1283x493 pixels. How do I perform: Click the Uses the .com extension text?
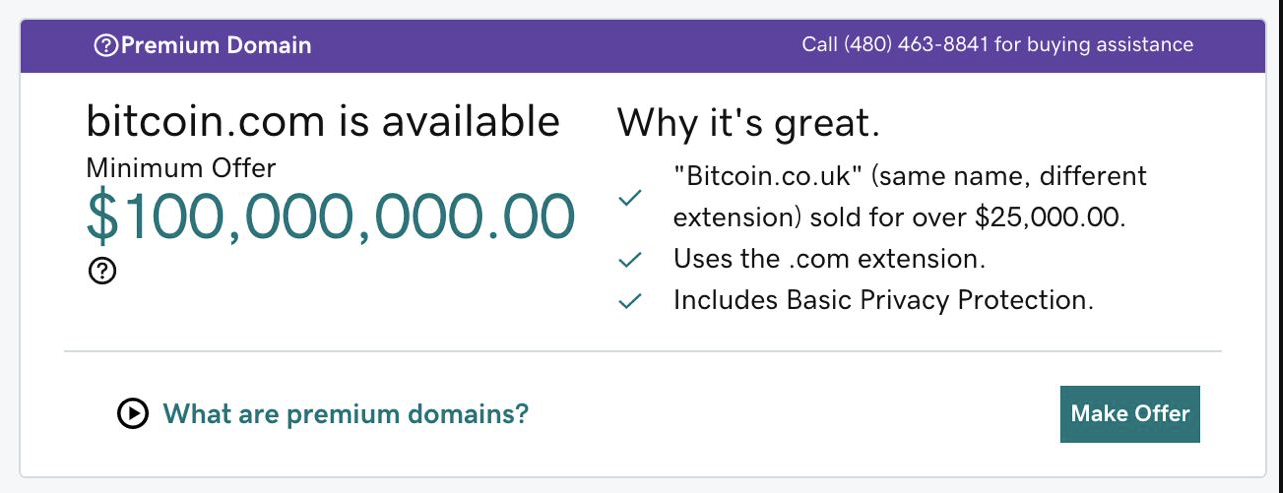[x=829, y=259]
